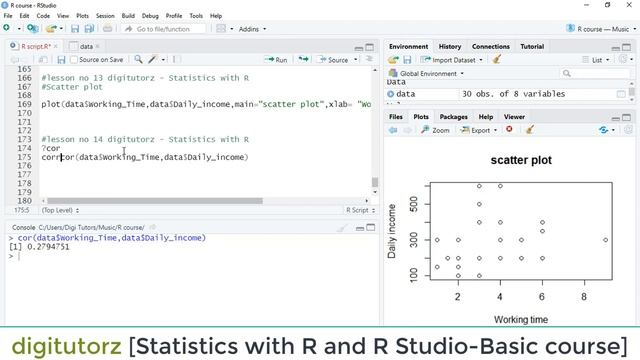Open the Session menu
640x360 pixels.
click(105, 16)
